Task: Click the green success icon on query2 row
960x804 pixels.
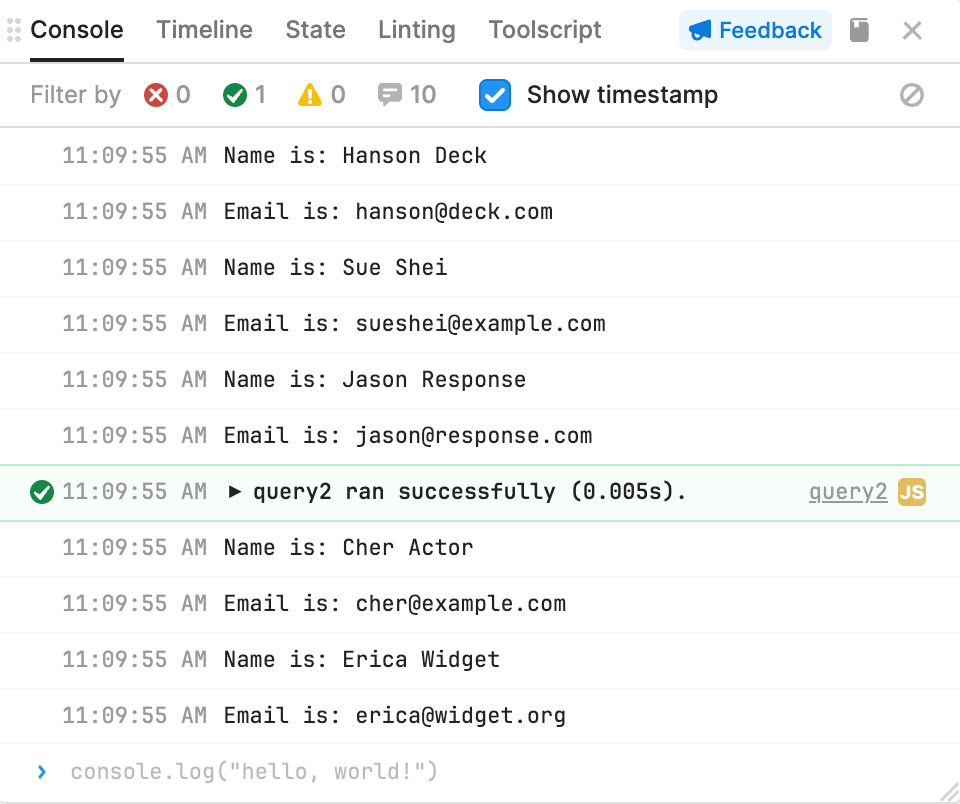Action: tap(42, 492)
